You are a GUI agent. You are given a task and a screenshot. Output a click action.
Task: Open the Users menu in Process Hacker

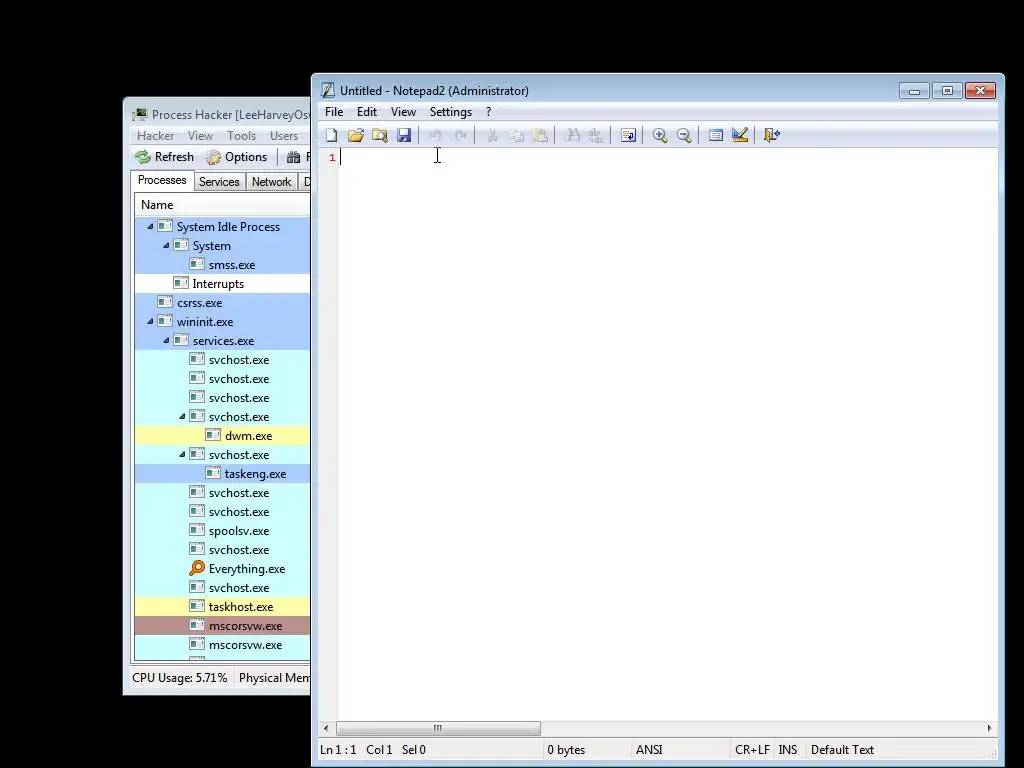284,136
